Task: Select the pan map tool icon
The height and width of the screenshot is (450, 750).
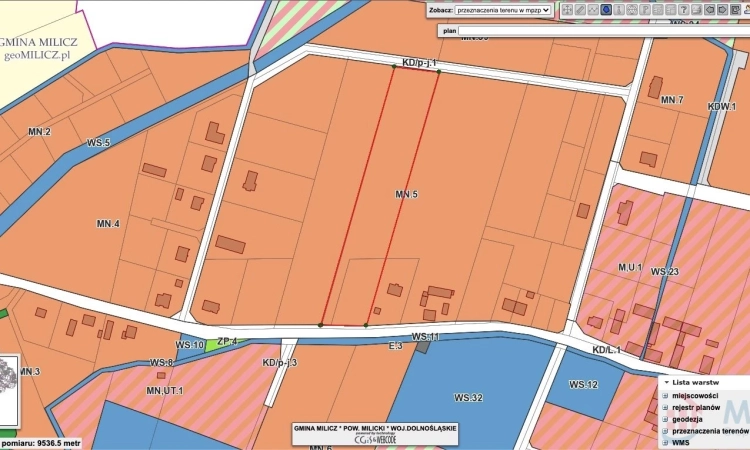Action: click(x=567, y=10)
